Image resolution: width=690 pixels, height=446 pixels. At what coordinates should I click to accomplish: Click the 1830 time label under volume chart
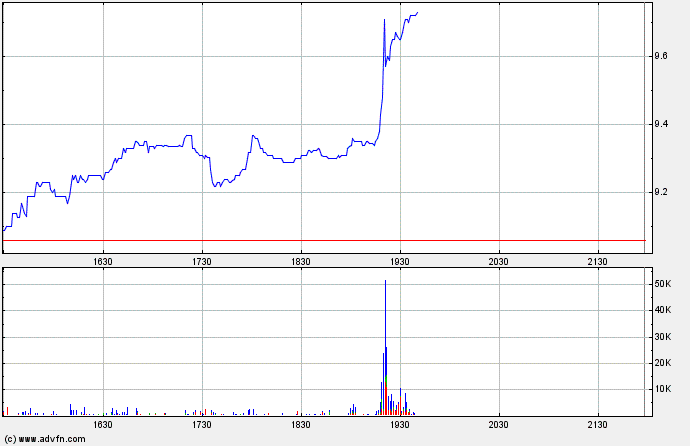click(301, 424)
